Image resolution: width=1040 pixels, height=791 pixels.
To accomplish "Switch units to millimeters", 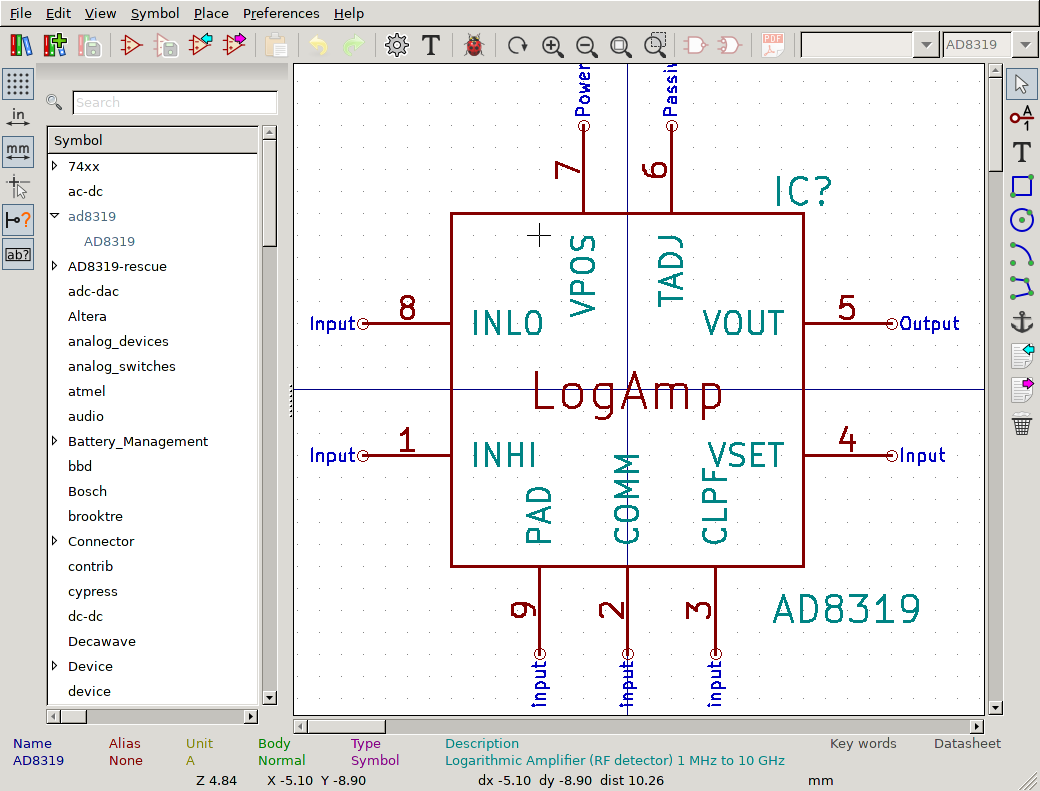I will tap(18, 152).
